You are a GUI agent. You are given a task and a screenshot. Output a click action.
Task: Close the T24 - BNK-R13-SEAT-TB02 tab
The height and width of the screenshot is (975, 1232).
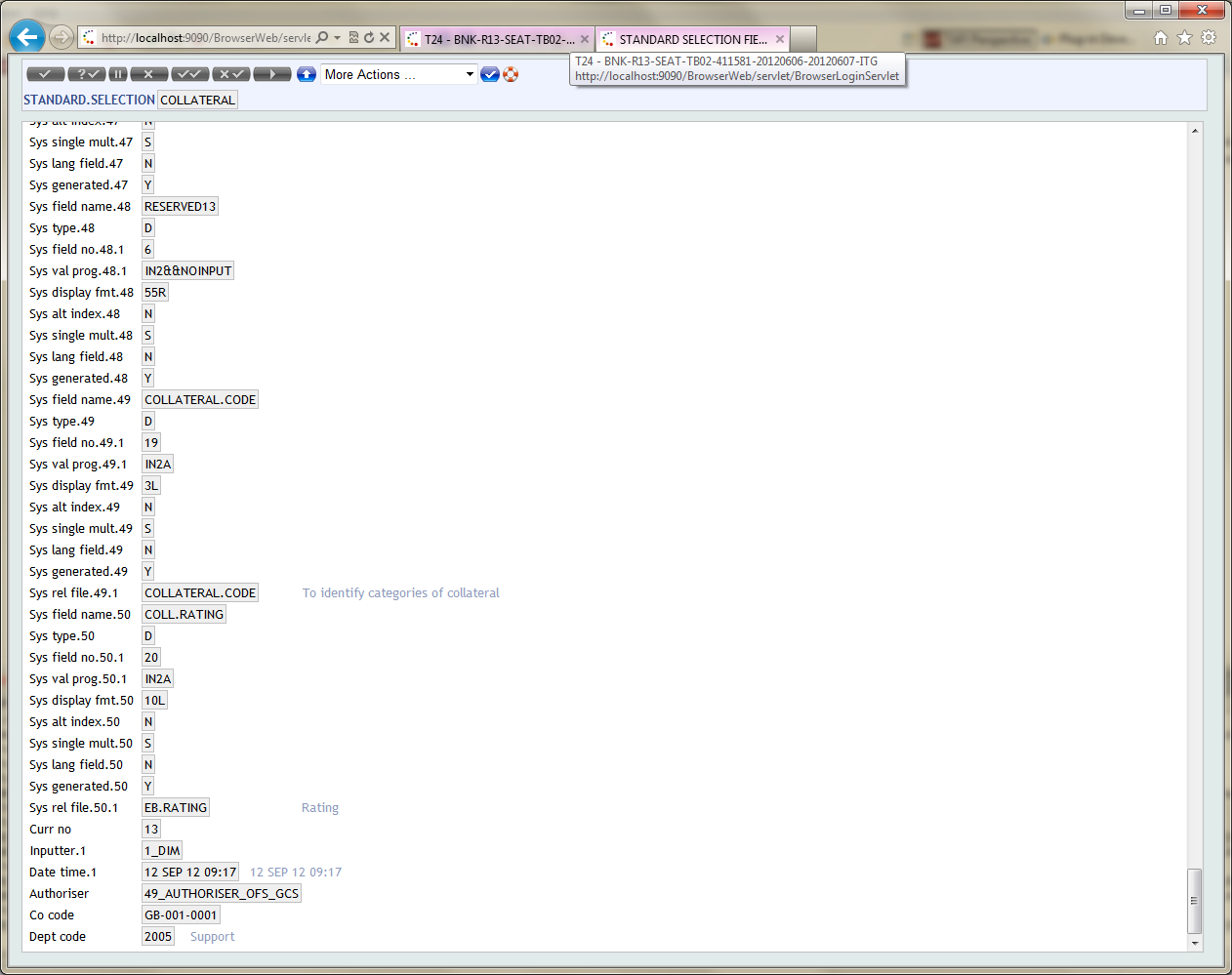tap(585, 39)
